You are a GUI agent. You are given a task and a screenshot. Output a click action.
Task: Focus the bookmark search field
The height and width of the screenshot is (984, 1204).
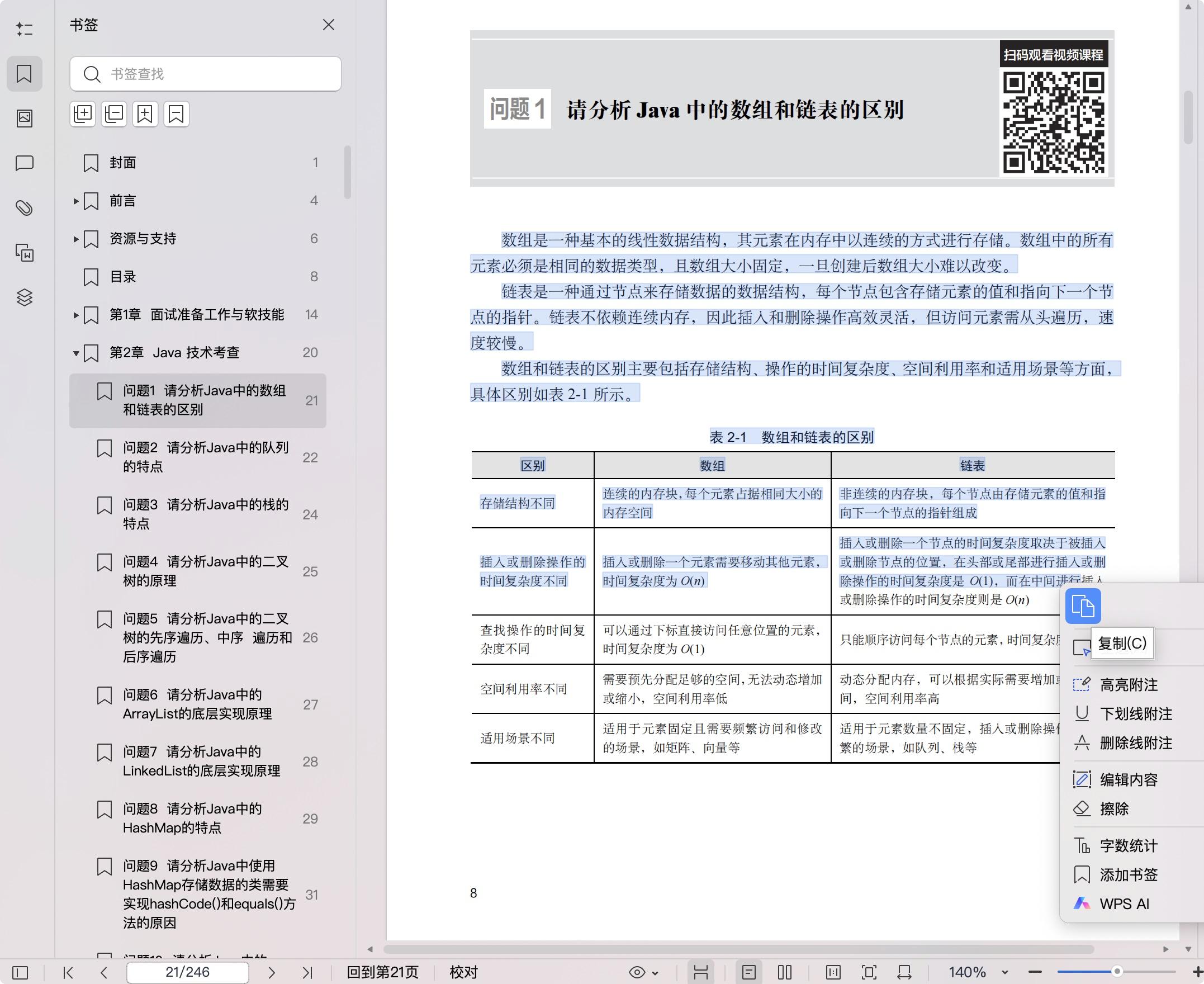pos(206,74)
